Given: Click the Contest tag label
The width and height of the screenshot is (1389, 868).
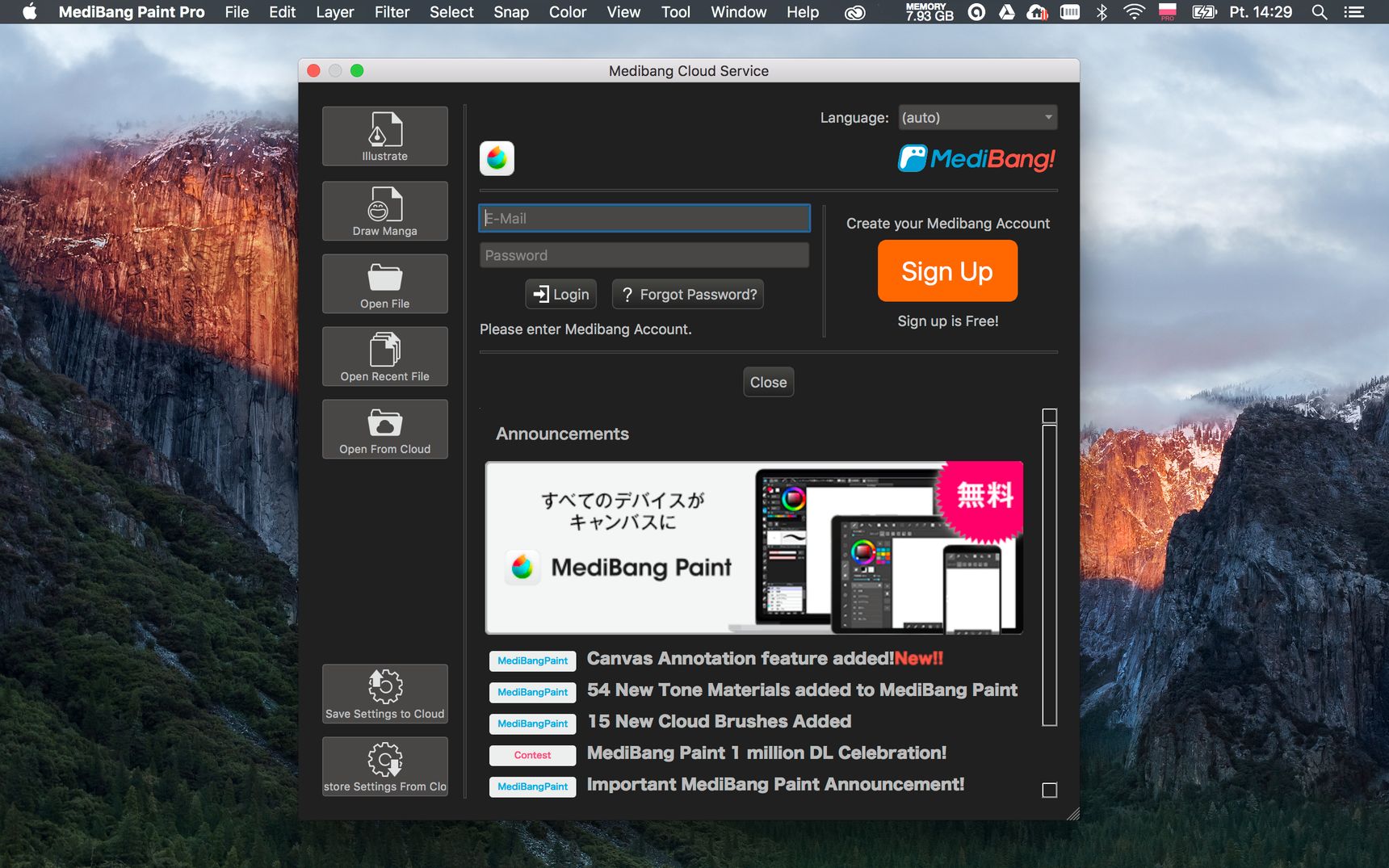Looking at the screenshot, I should (x=533, y=756).
